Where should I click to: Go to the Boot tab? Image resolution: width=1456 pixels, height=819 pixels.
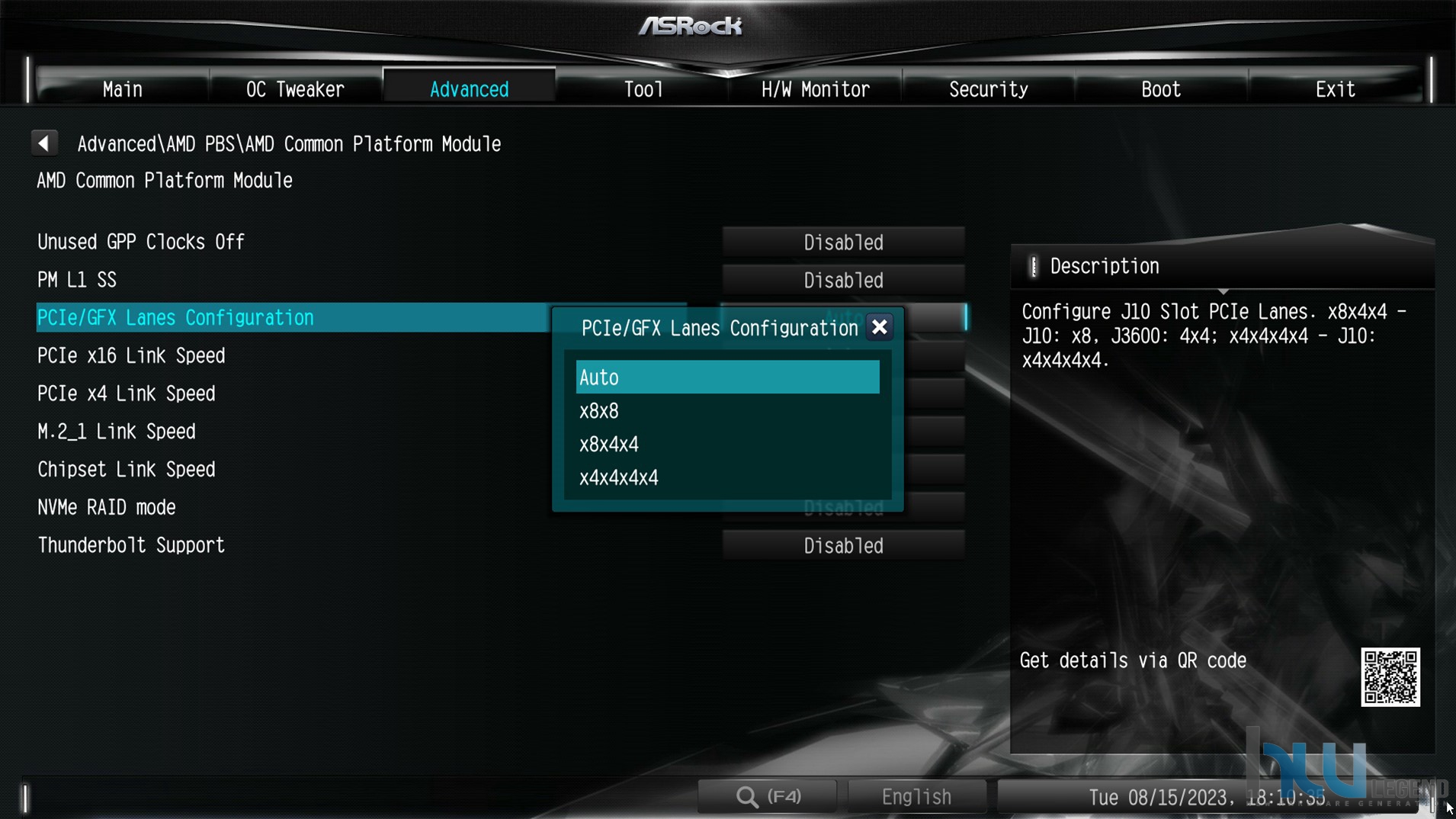click(x=1160, y=89)
